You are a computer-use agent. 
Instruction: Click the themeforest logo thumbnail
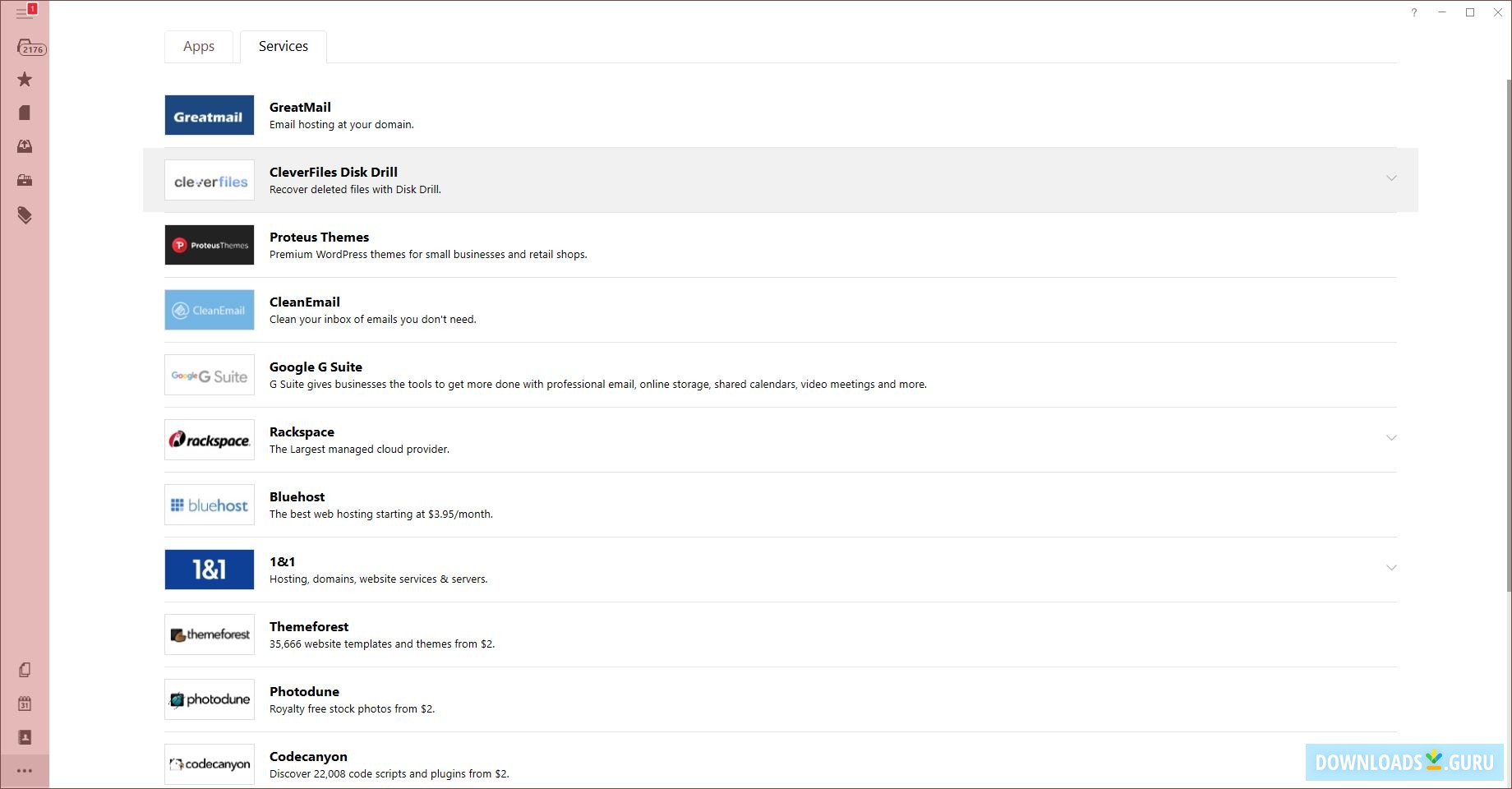(x=210, y=634)
